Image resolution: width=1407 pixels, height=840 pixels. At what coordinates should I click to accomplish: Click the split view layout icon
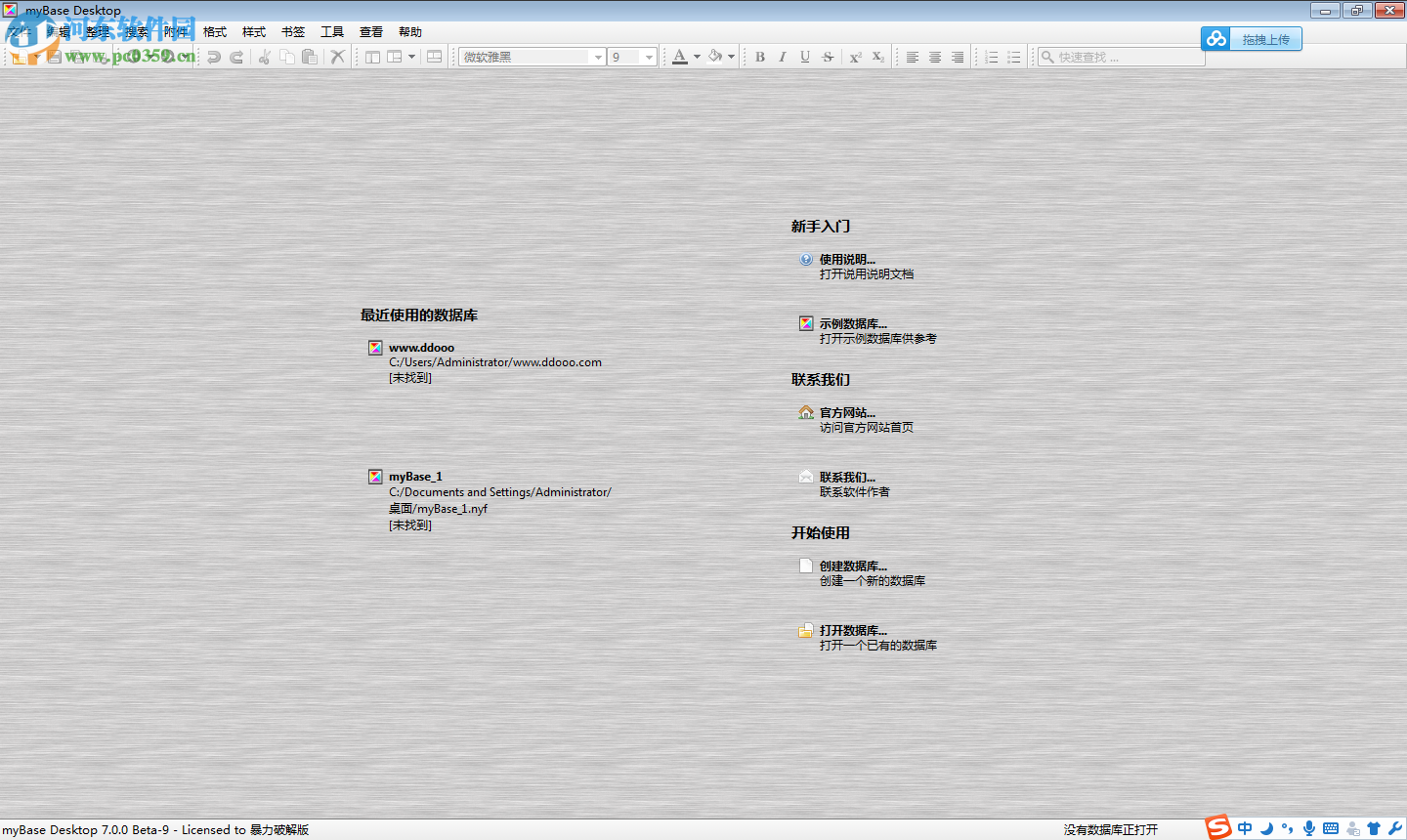435,57
